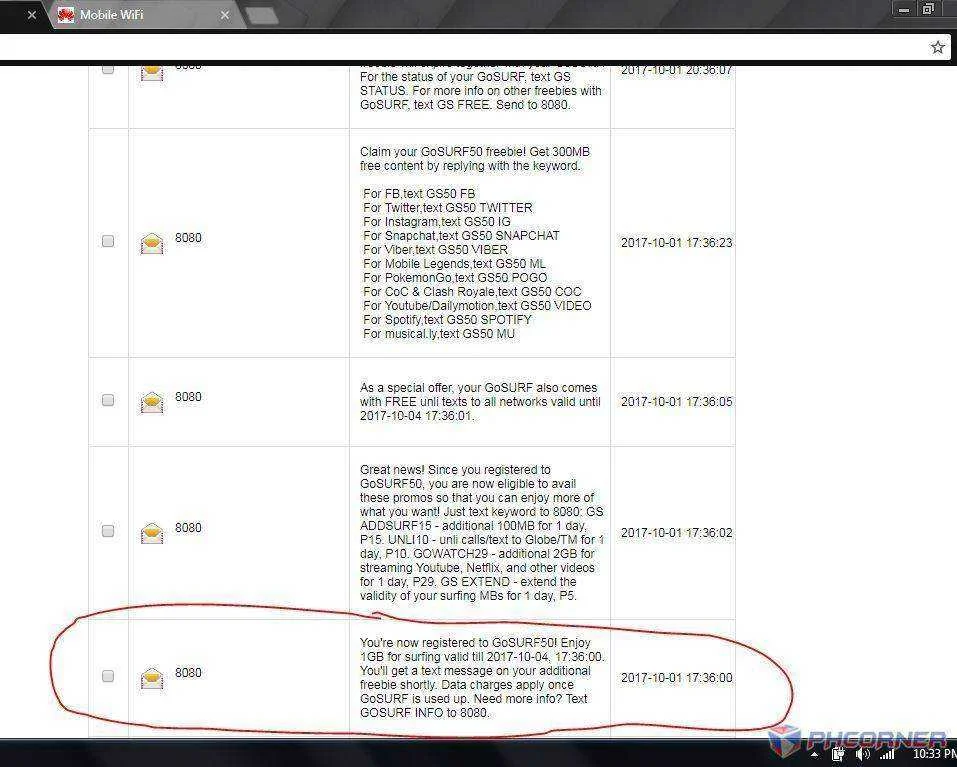This screenshot has width=957, height=767.
Task: Open the volume speaker icon in tray
Action: 862,755
